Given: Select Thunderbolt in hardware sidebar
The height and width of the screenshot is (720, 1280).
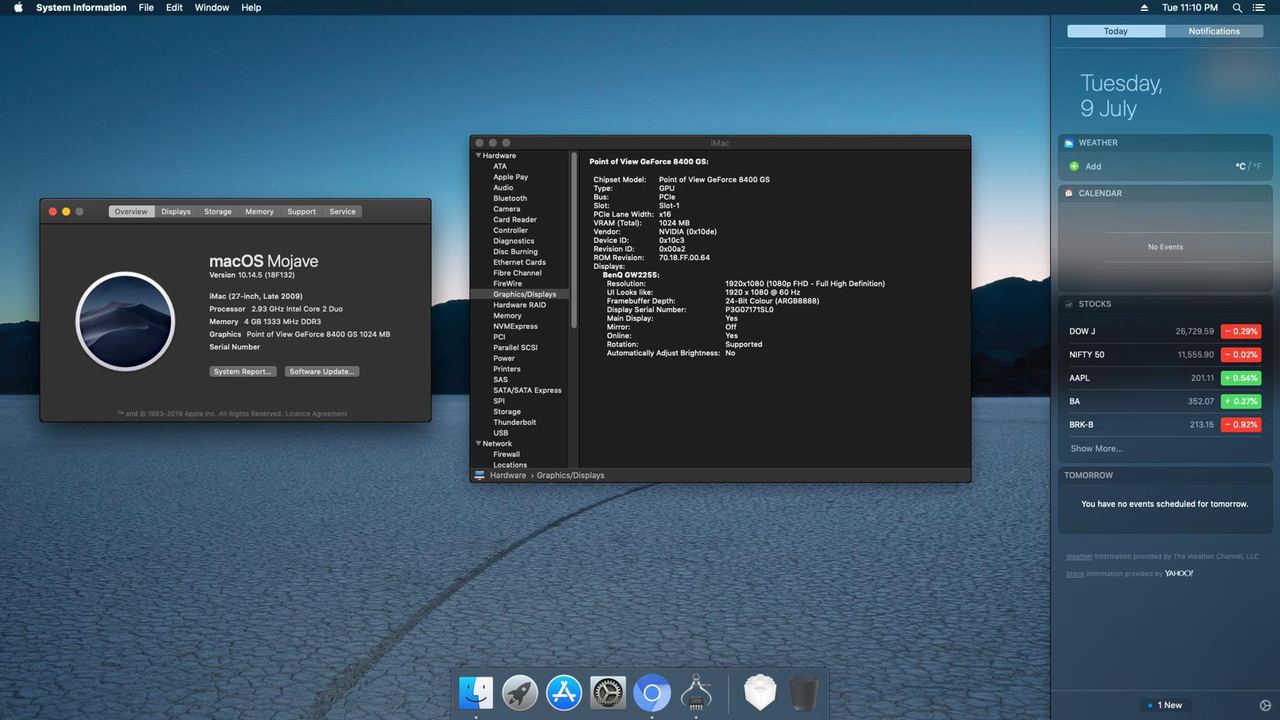Looking at the screenshot, I should pos(515,422).
